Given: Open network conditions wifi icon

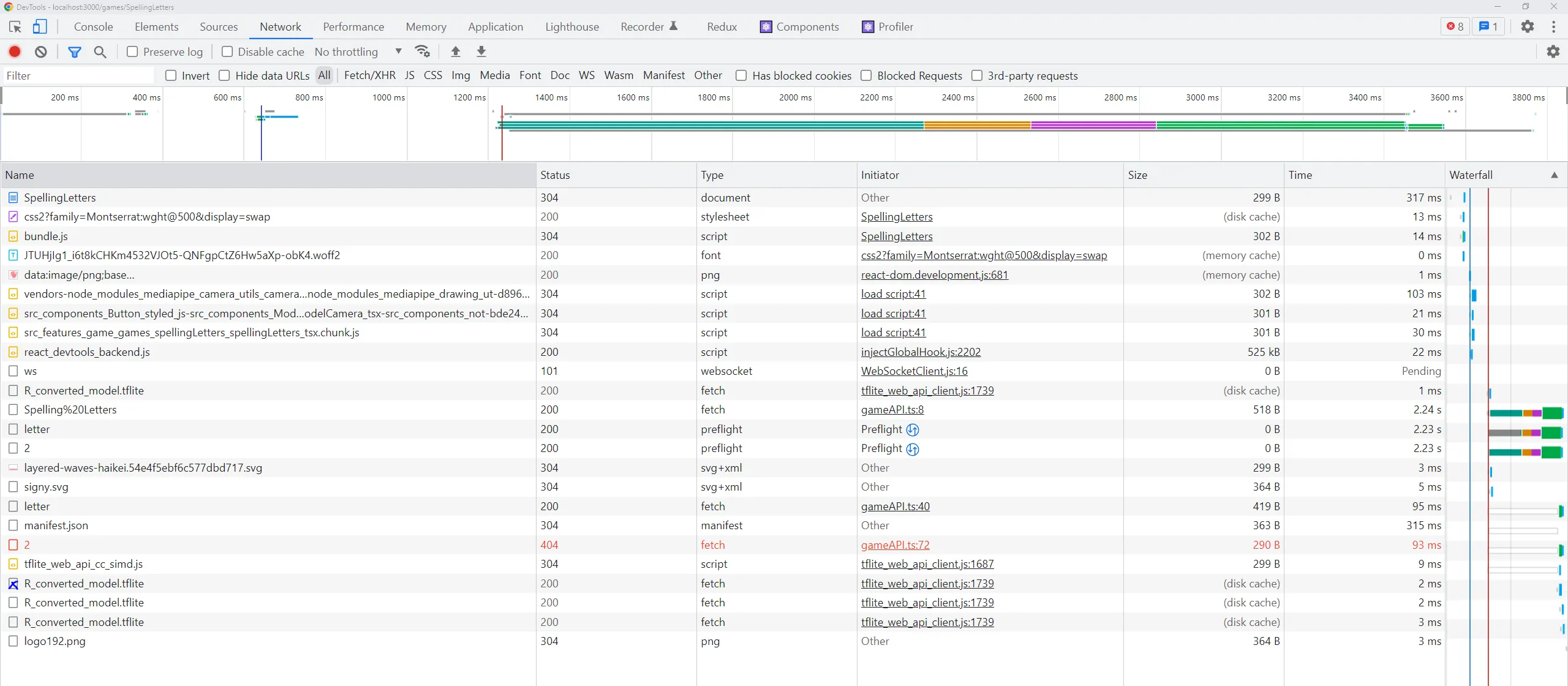Looking at the screenshot, I should pyautogui.click(x=422, y=51).
